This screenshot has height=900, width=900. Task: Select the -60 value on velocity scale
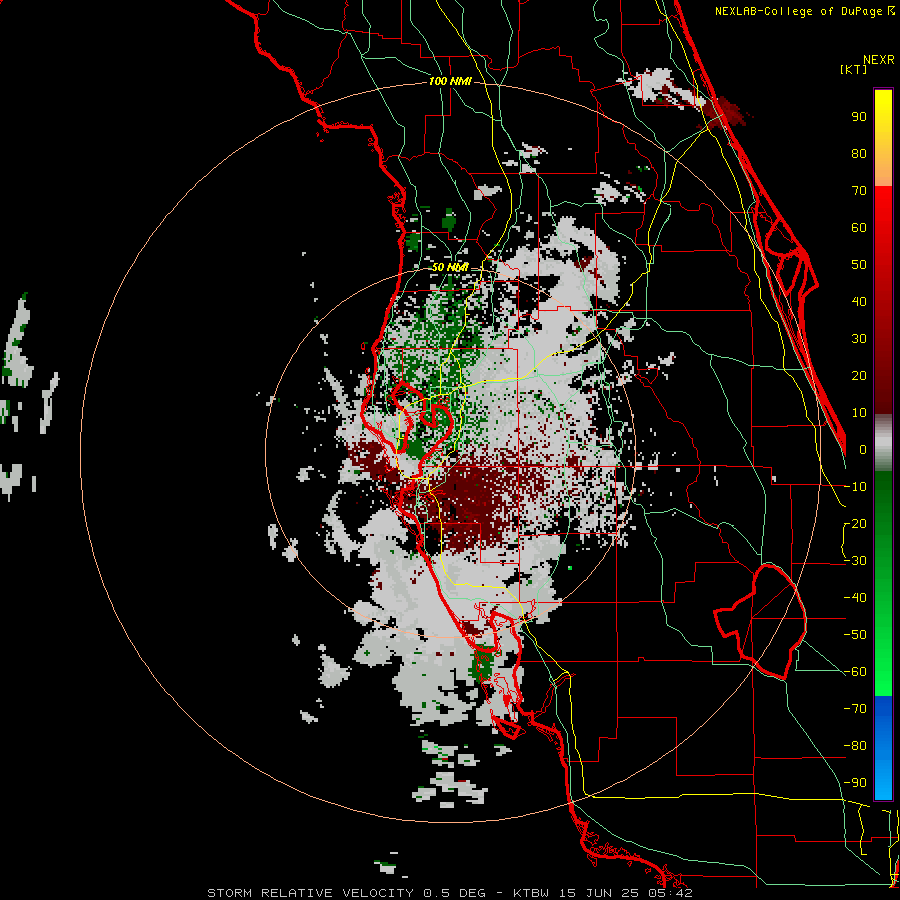(x=855, y=672)
